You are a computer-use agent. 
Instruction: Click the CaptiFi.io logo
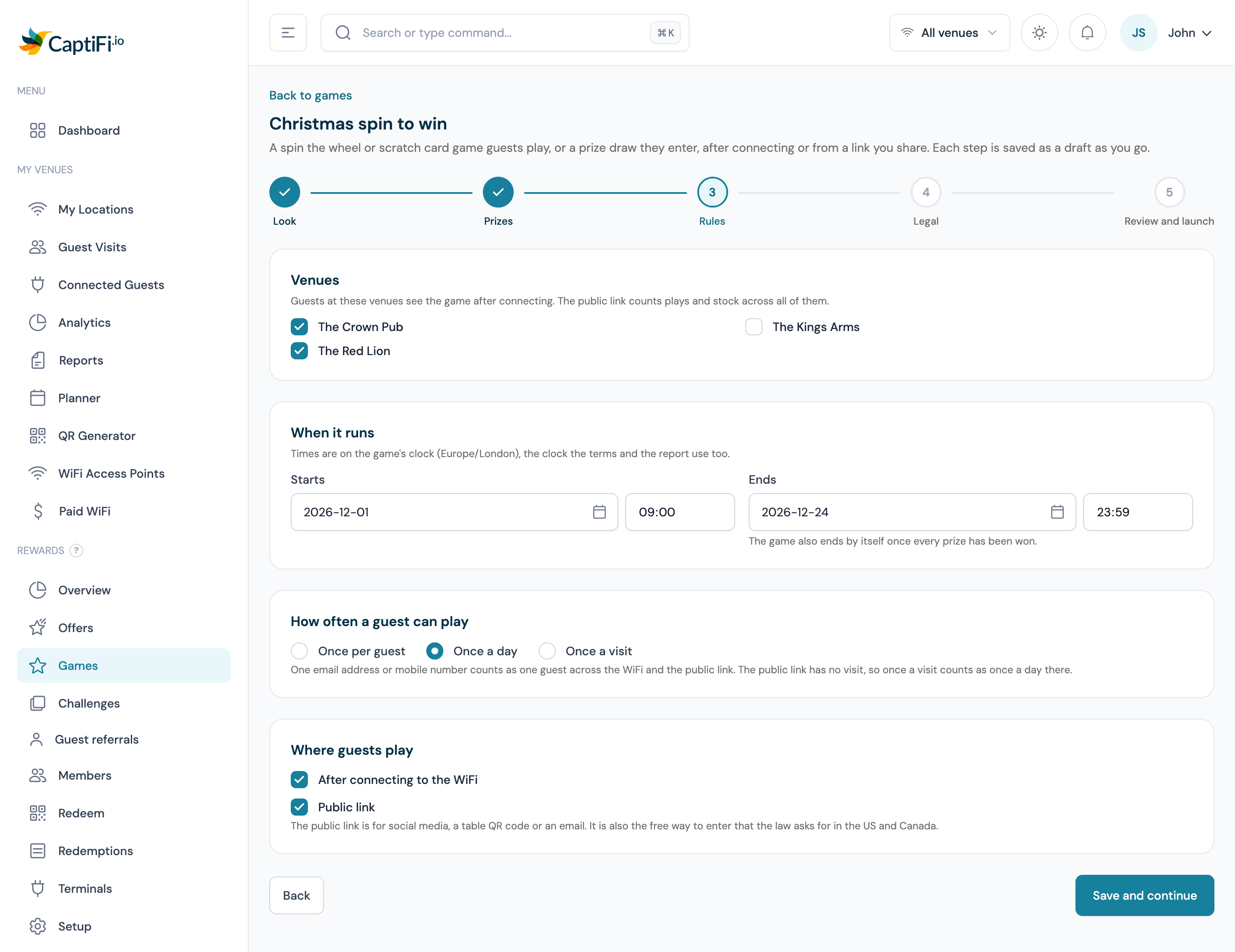tap(71, 42)
